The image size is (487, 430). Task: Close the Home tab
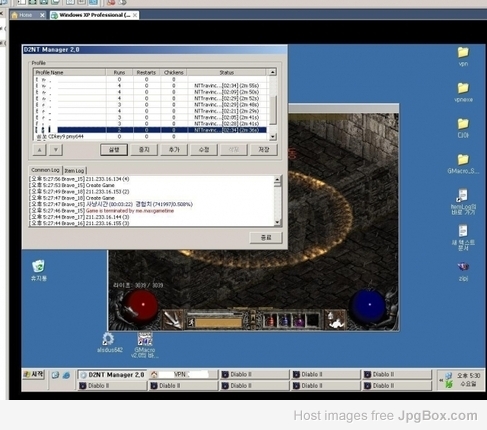[42, 15]
